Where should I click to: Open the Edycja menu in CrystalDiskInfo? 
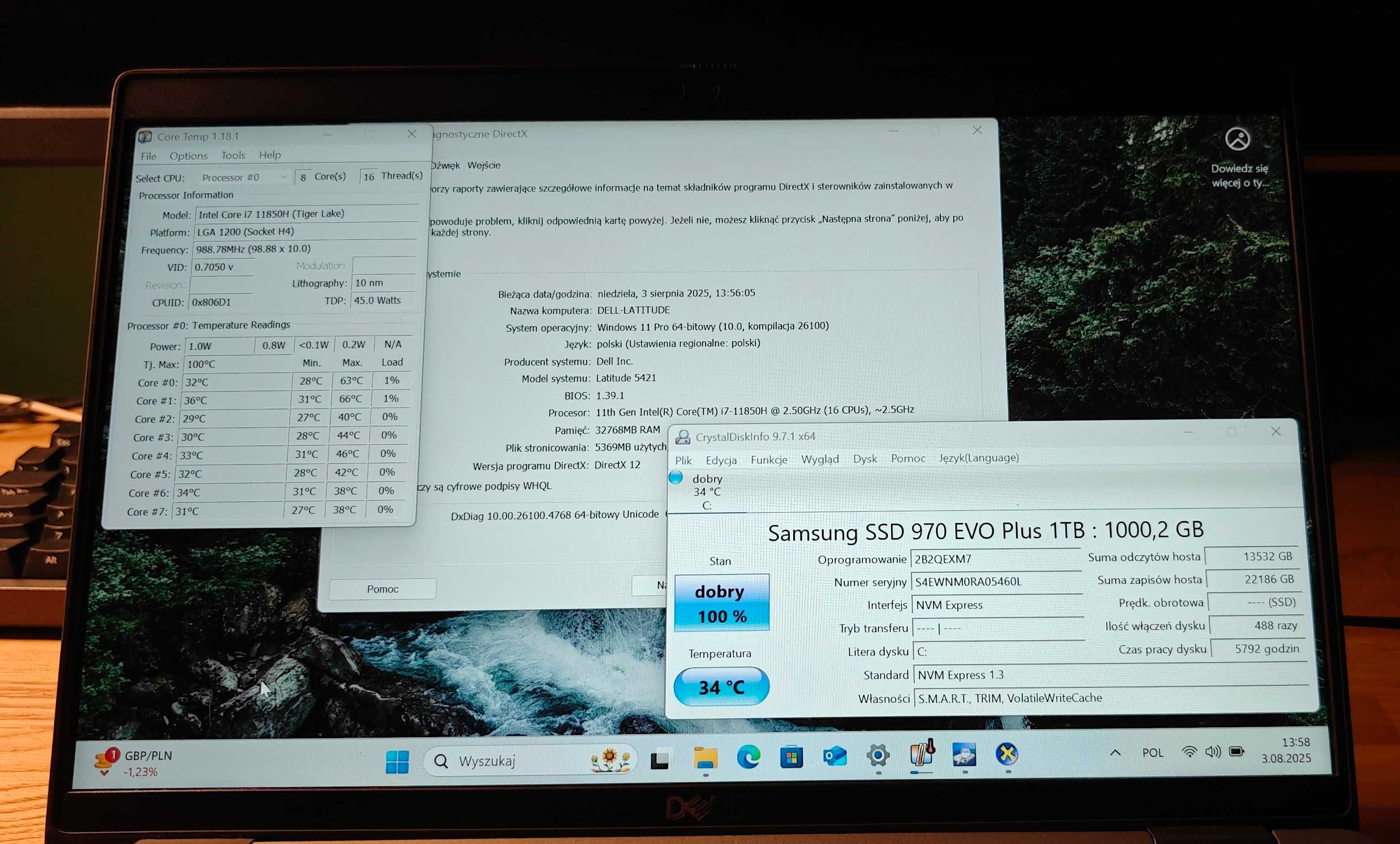pyautogui.click(x=721, y=460)
